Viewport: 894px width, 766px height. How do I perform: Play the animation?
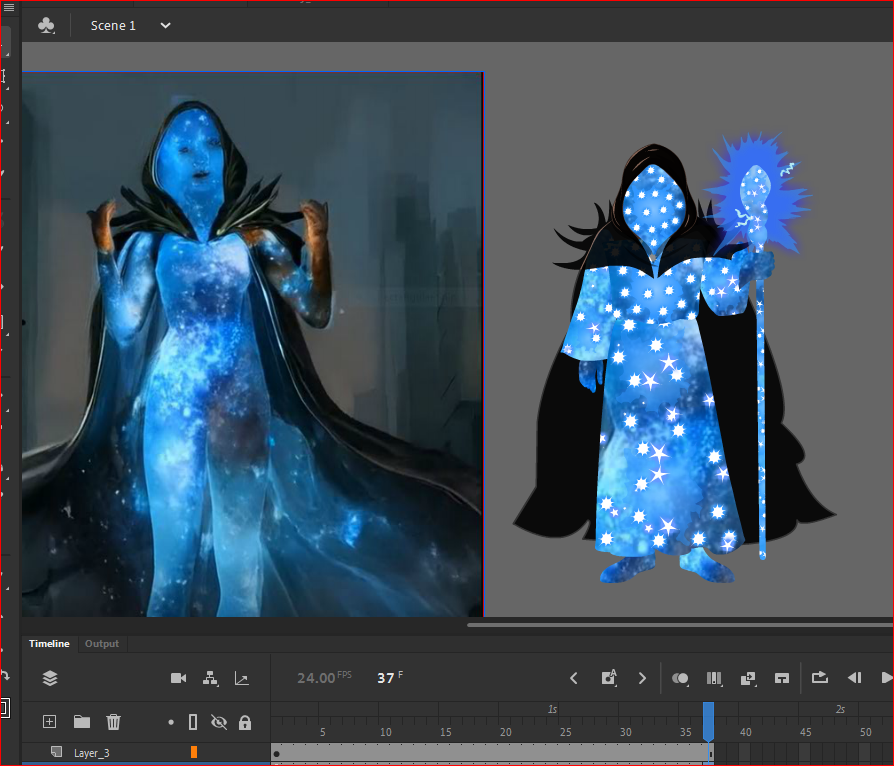pyautogui.click(x=887, y=678)
